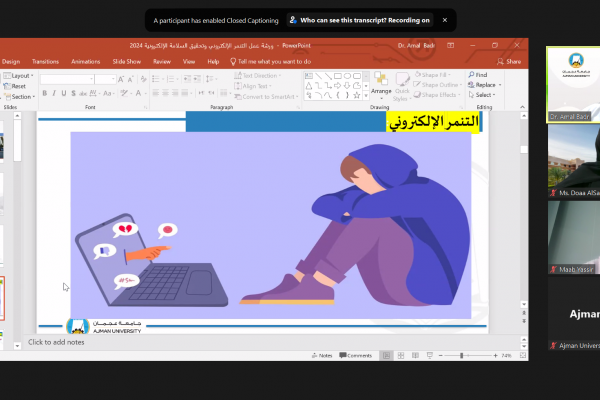Open the Section dropdown
The width and height of the screenshot is (600, 400).
19,96
